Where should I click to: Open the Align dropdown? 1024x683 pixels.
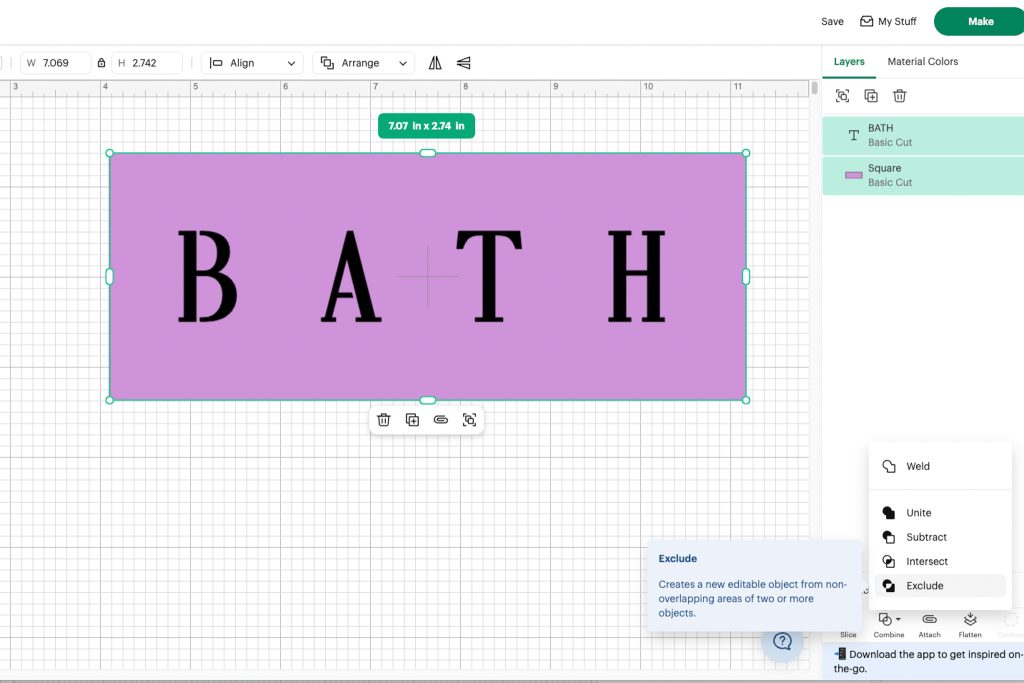click(252, 62)
